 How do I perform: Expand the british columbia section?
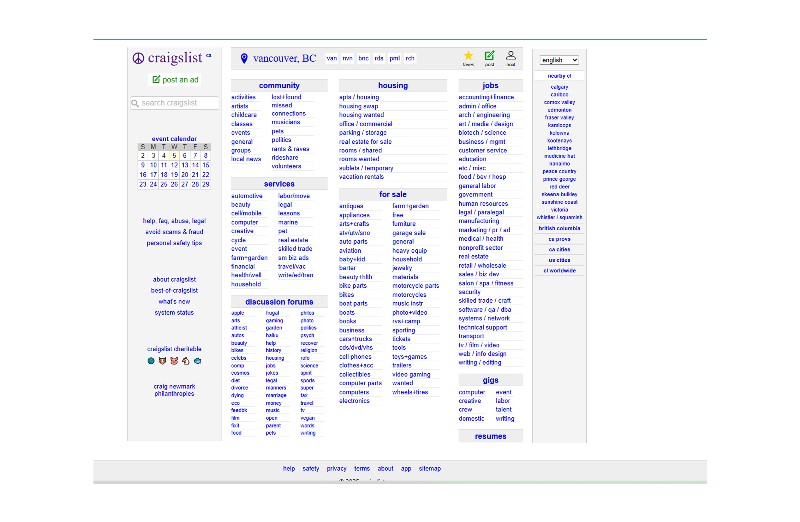pos(559,228)
